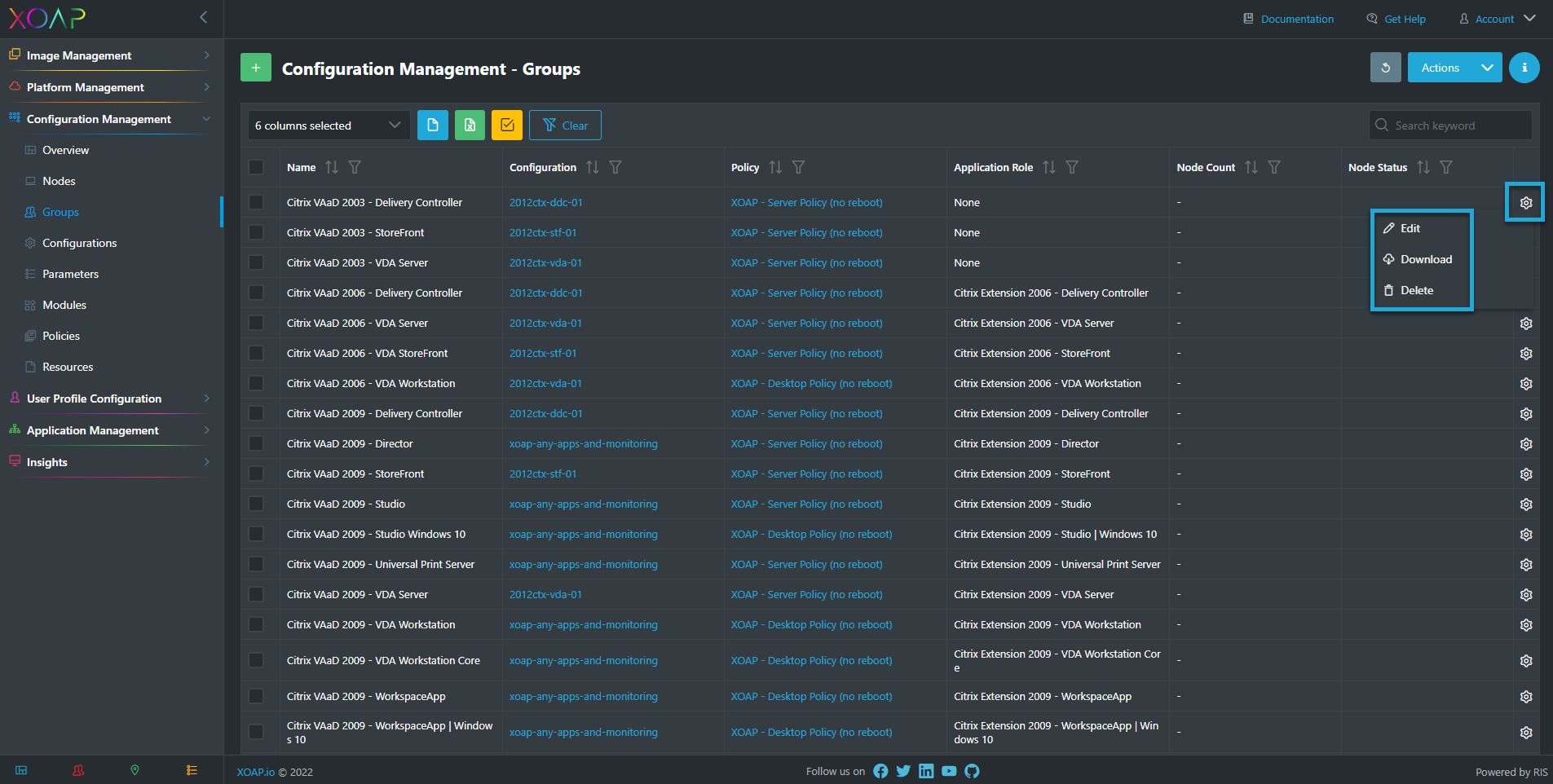Click the refresh icon button
This screenshot has width=1553, height=784.
[x=1385, y=68]
